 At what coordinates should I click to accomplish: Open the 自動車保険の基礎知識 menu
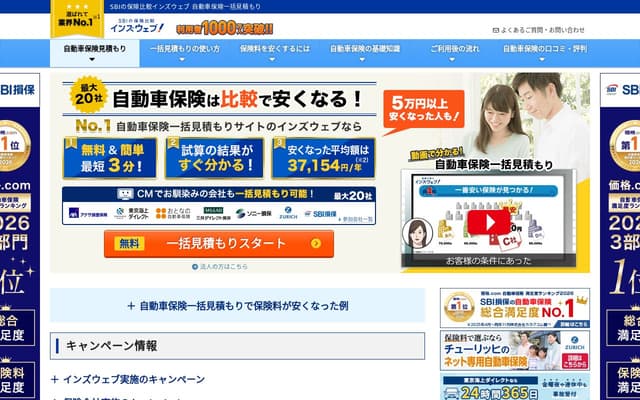(x=365, y=53)
